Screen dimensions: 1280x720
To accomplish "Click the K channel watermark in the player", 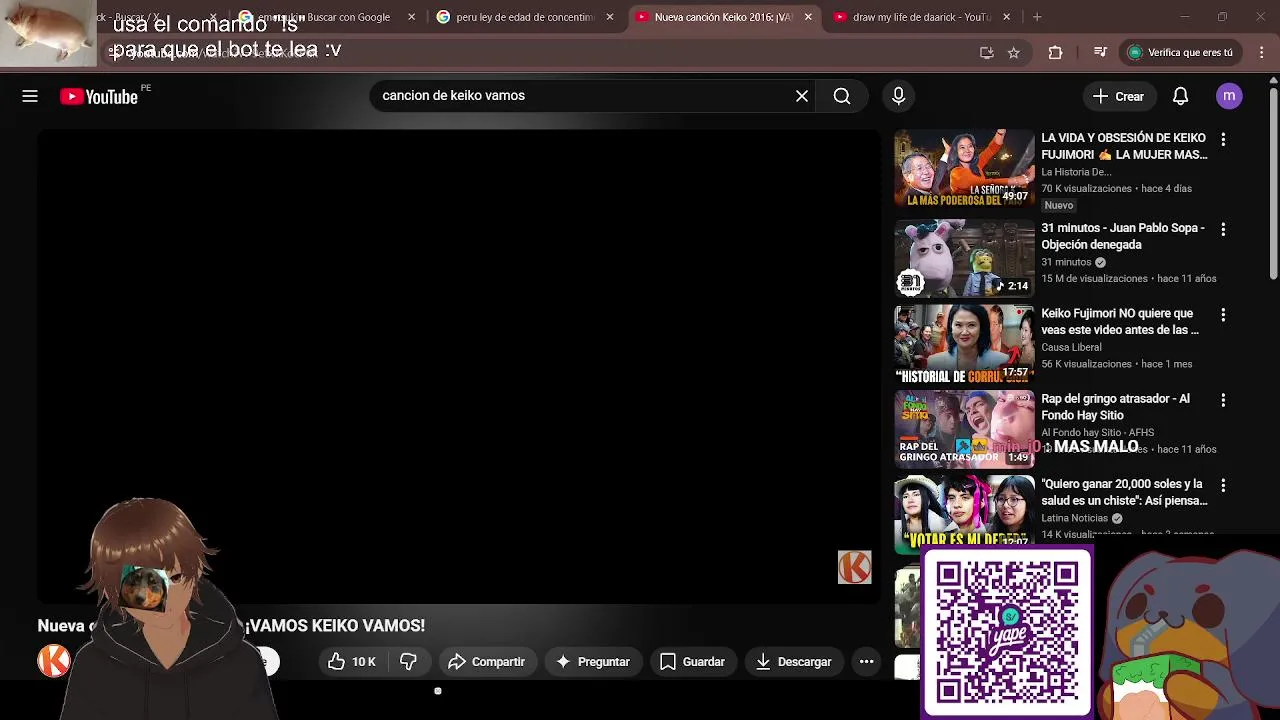I will [855, 567].
